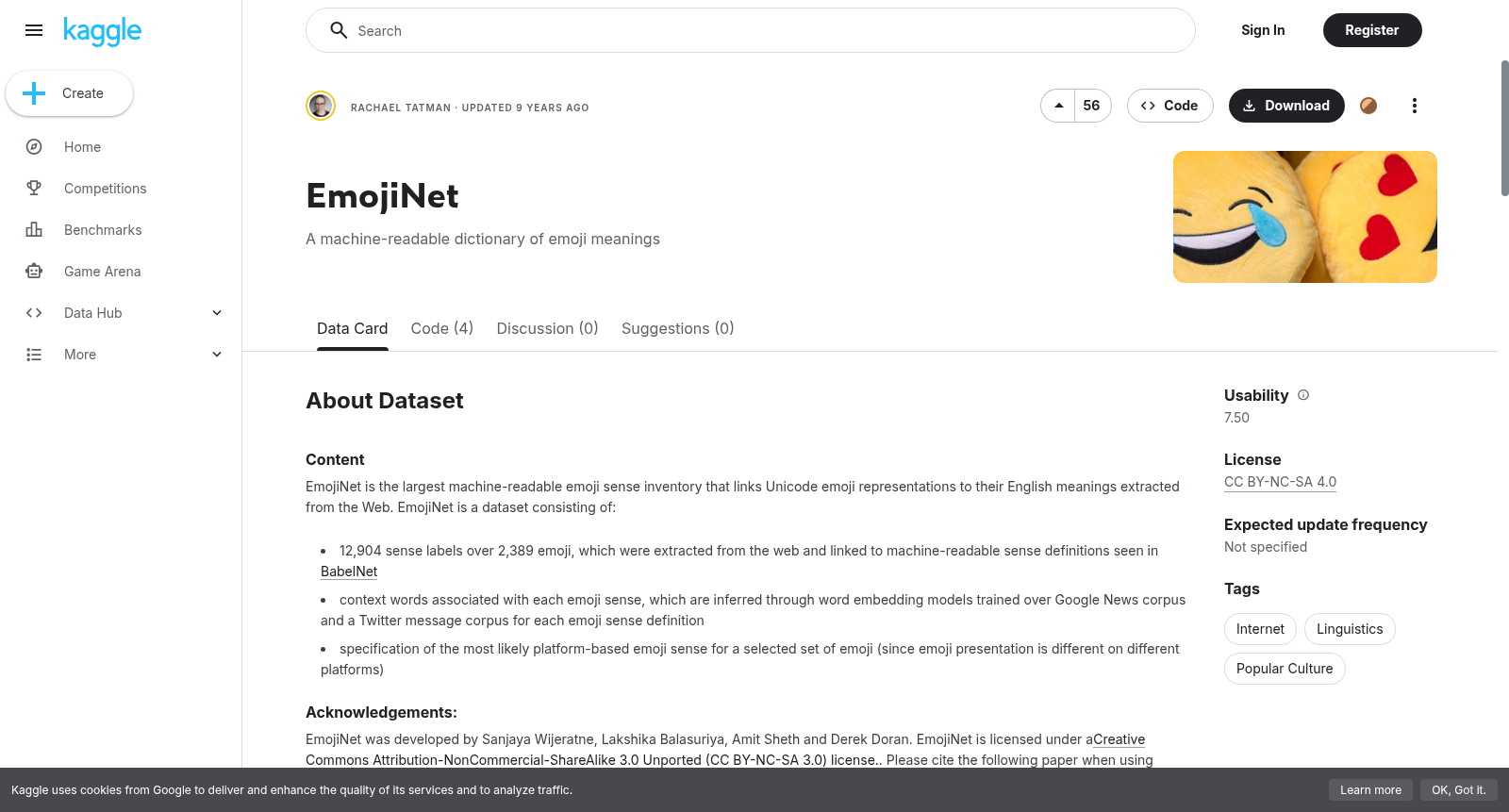Click the Kaggle logo
The height and width of the screenshot is (812, 1509).
(x=102, y=31)
